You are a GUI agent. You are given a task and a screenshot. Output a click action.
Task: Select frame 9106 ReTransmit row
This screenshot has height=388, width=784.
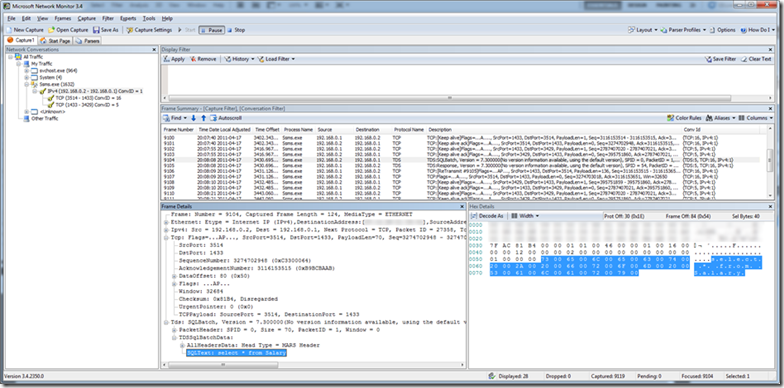pos(462,170)
